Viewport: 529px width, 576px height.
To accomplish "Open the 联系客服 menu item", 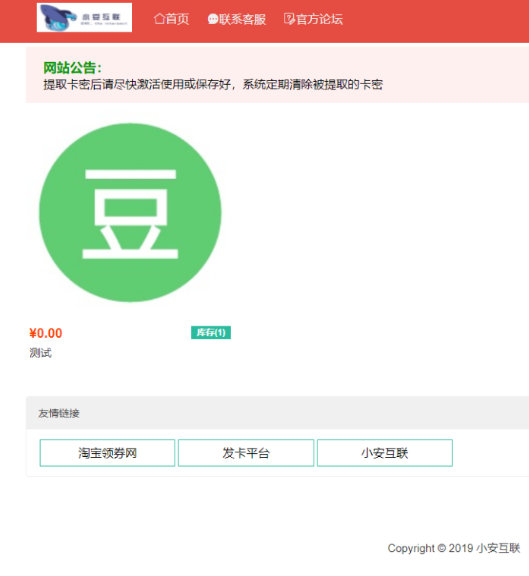I will click(x=237, y=19).
